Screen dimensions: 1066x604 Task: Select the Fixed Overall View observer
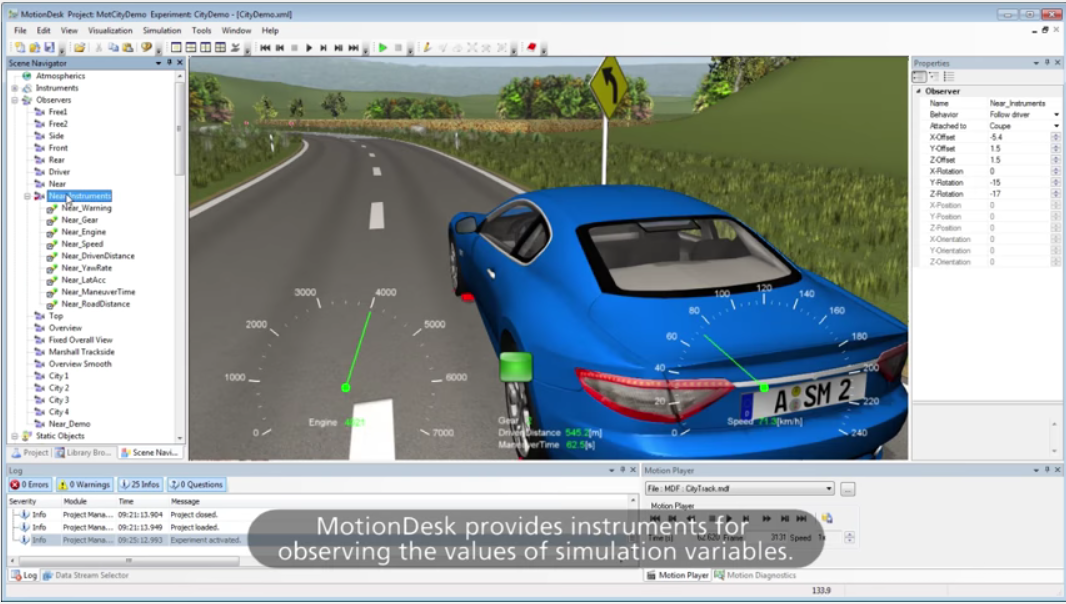[x=80, y=340]
